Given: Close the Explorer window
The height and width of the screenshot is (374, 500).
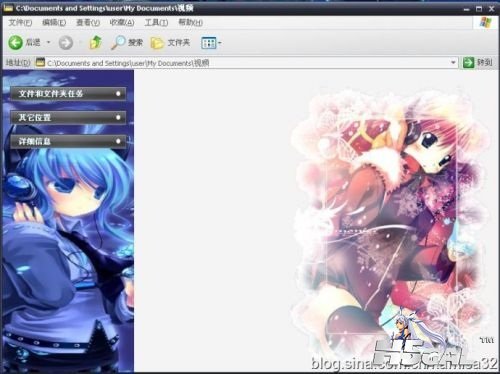Looking at the screenshot, I should tap(491, 9).
